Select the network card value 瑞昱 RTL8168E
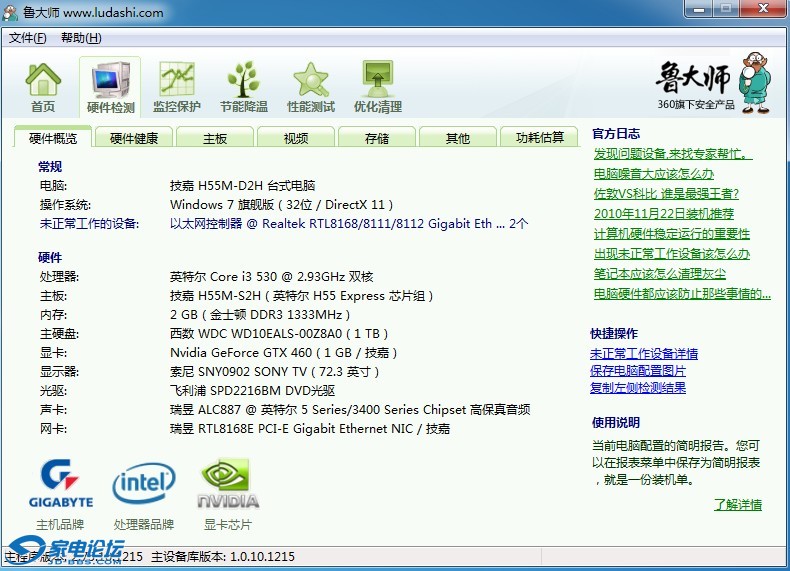Screen dimensions: 790x571 click(x=310, y=429)
